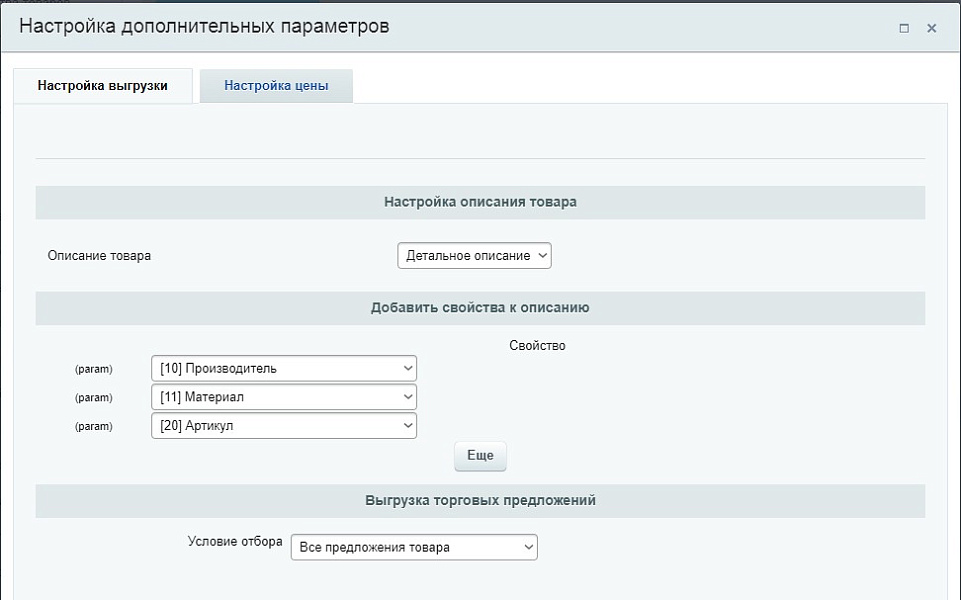Open the "Все предложения товара" selection dropdown
Viewport: 961px width, 600px height.
[x=413, y=547]
